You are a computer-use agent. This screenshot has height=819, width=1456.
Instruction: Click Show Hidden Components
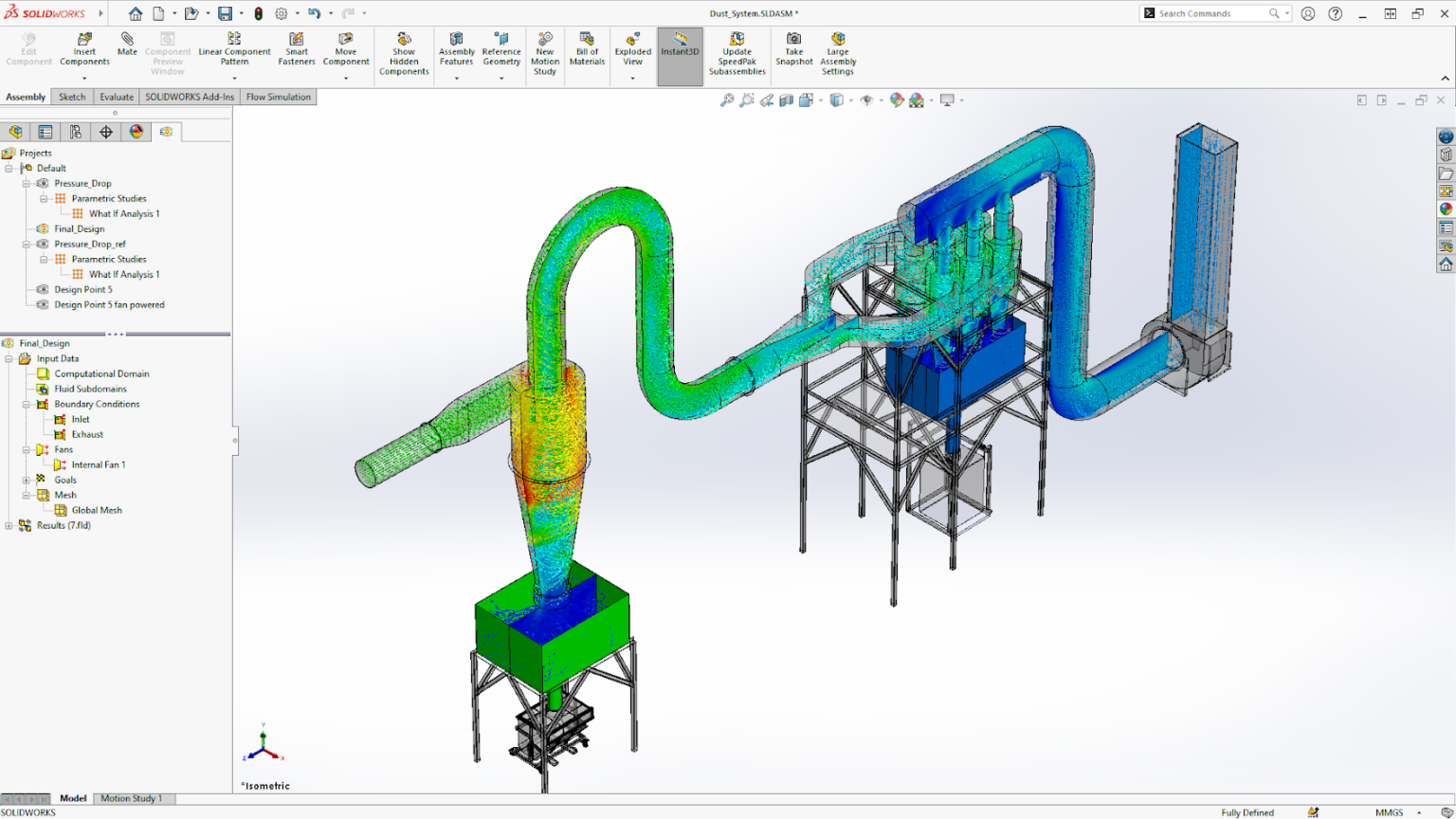point(404,52)
